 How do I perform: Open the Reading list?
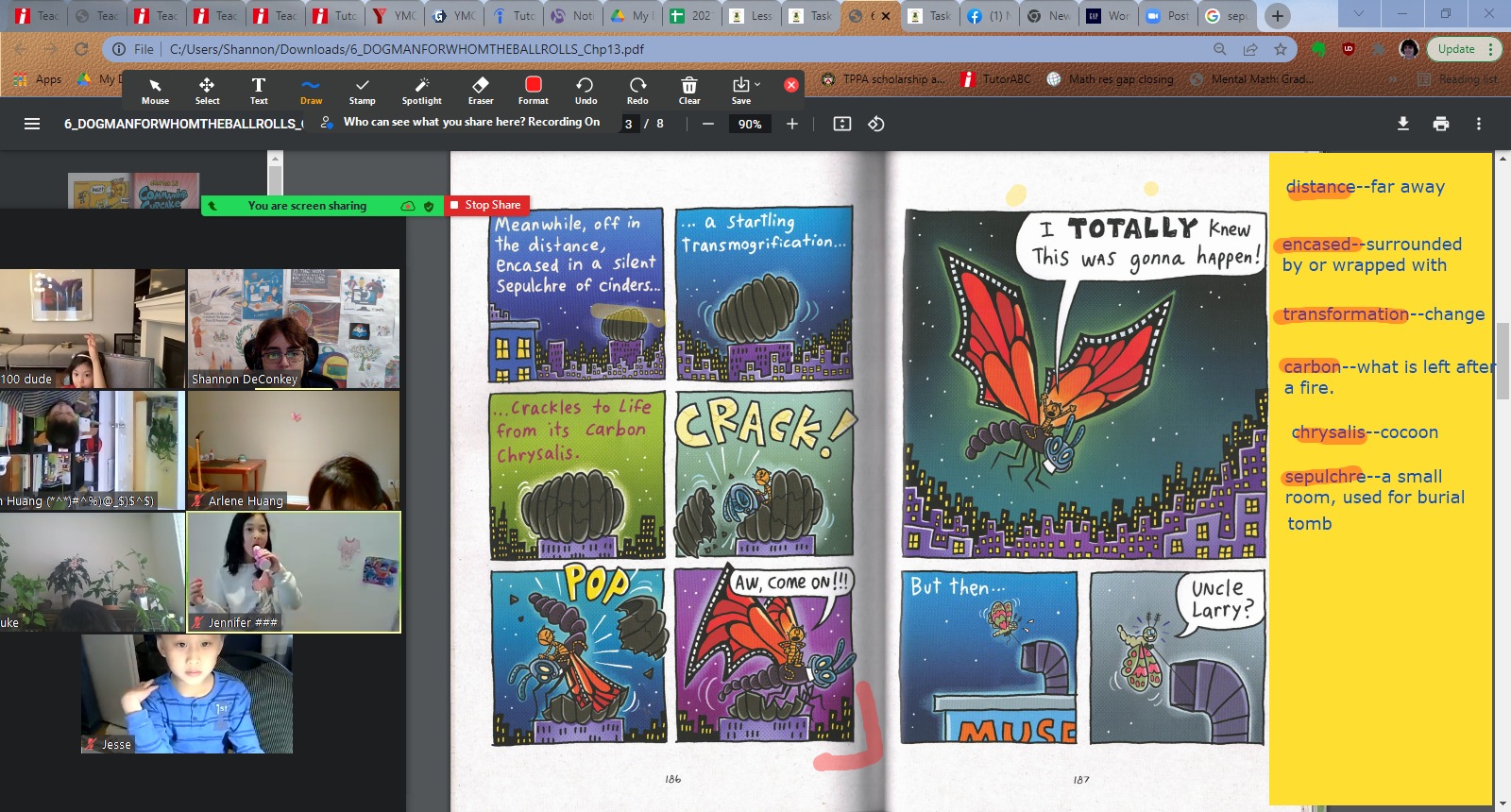pos(1458,79)
